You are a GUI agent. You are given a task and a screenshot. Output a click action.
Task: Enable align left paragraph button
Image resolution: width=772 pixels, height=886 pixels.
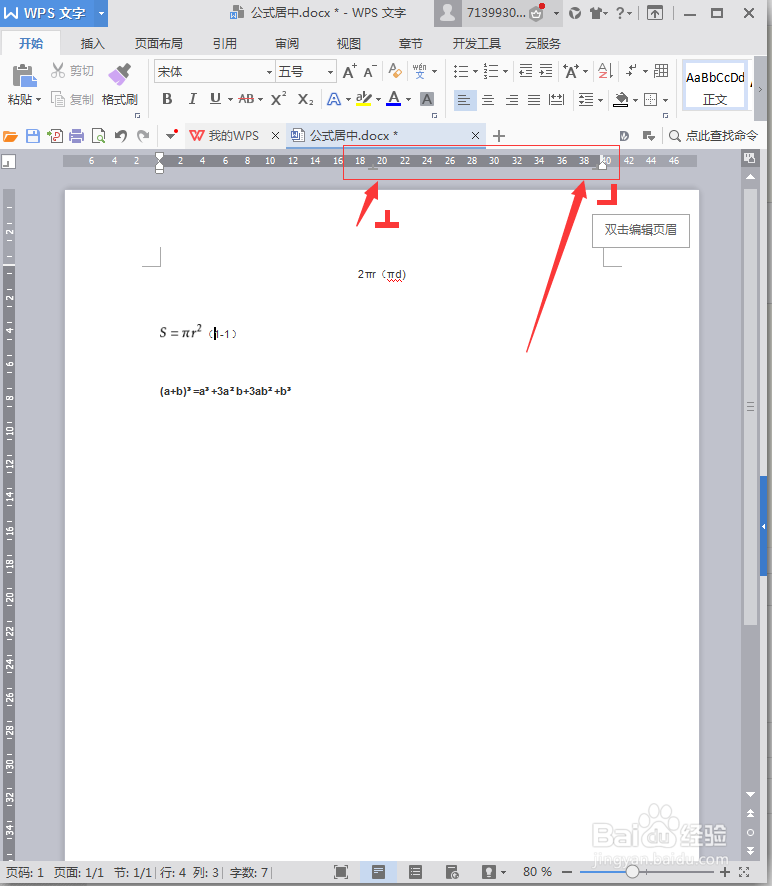tap(465, 100)
